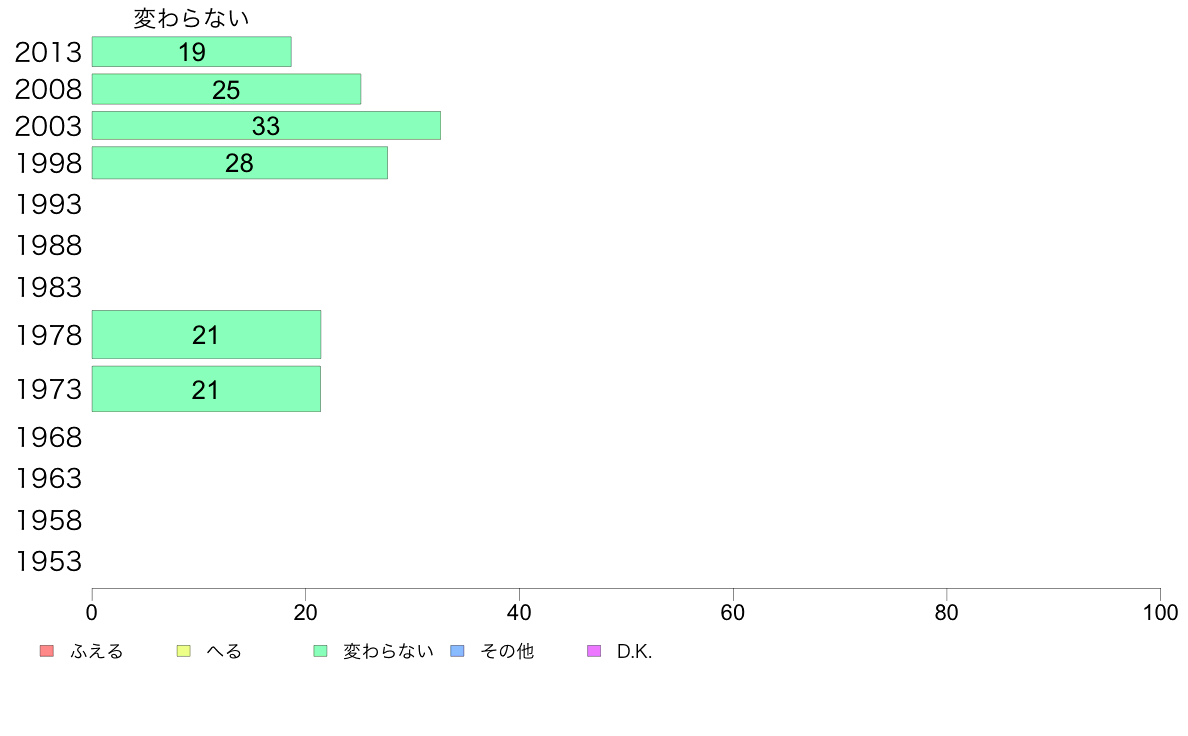Click the 変わらない column header above the bars
This screenshot has width=1188, height=736.
coord(192,18)
